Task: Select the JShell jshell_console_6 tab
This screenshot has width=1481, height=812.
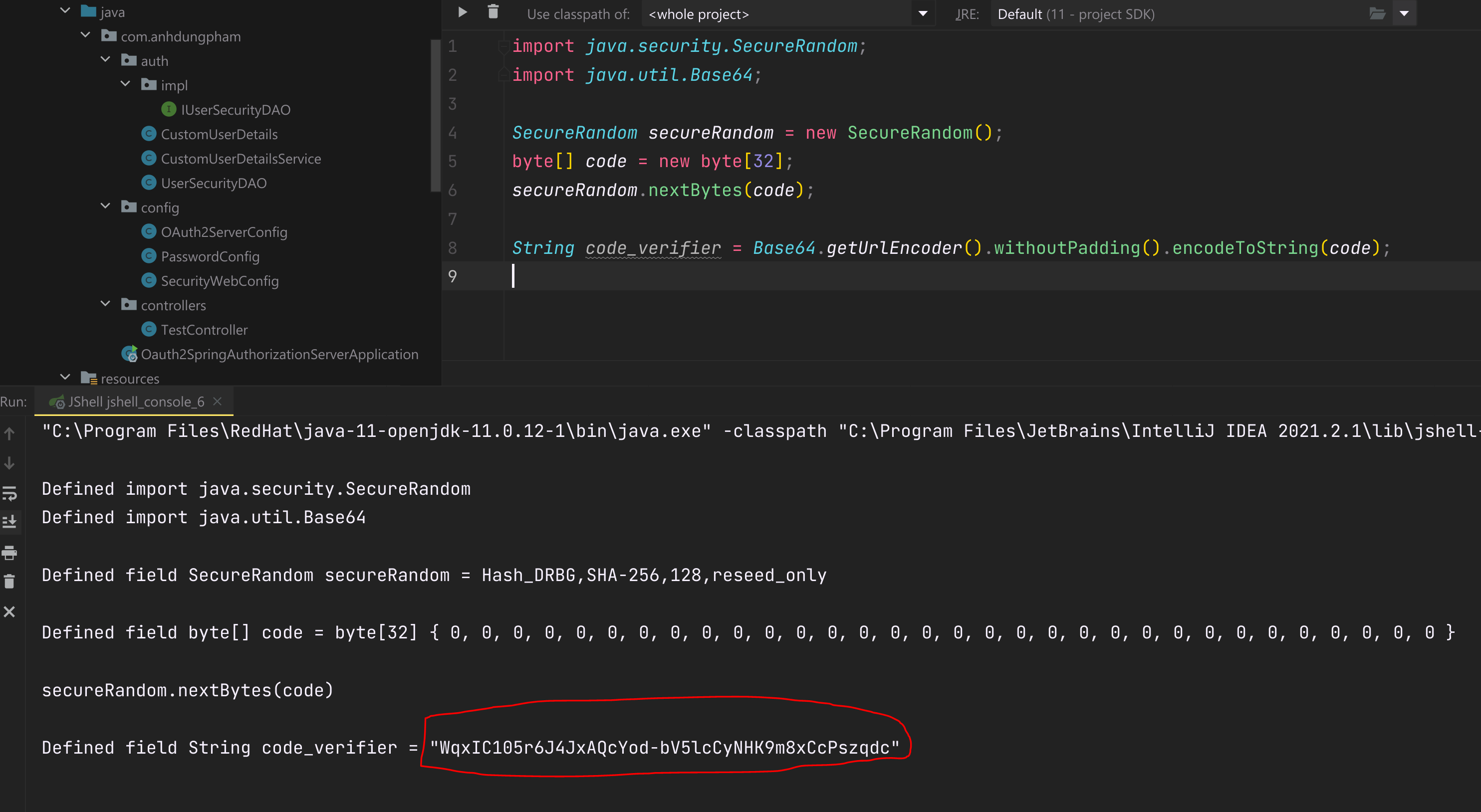Action: pyautogui.click(x=136, y=402)
